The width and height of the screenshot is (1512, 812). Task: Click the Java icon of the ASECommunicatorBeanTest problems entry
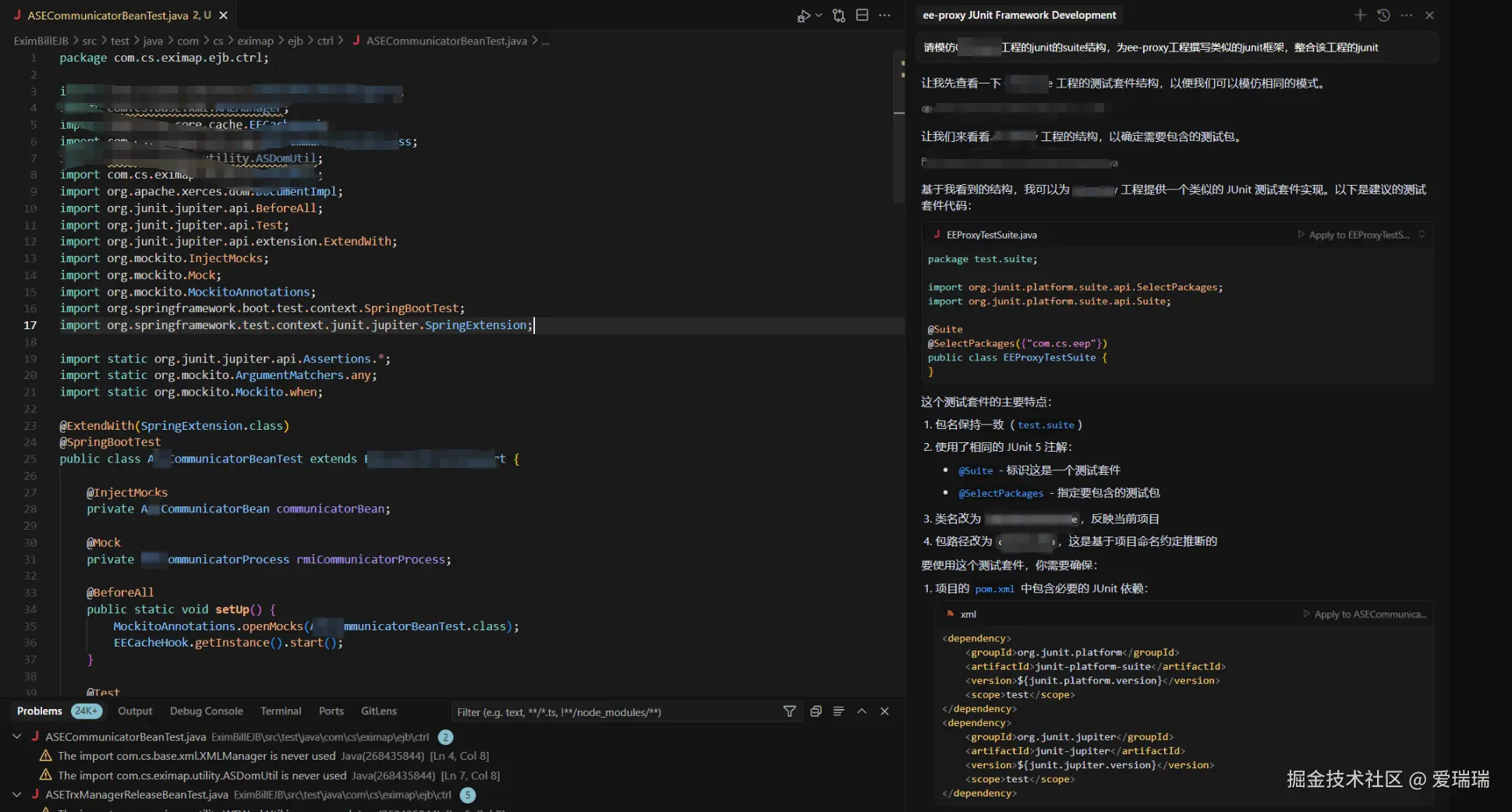click(x=35, y=736)
